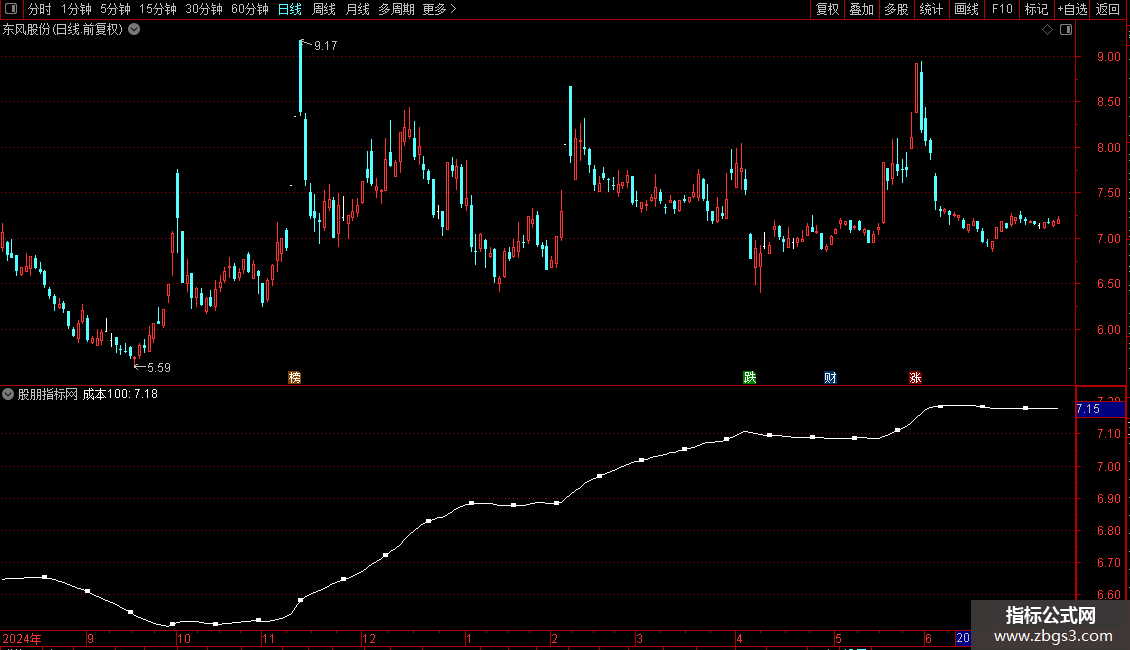Click the diamond icon above the chart
The height and width of the screenshot is (650, 1130).
[x=1048, y=30]
